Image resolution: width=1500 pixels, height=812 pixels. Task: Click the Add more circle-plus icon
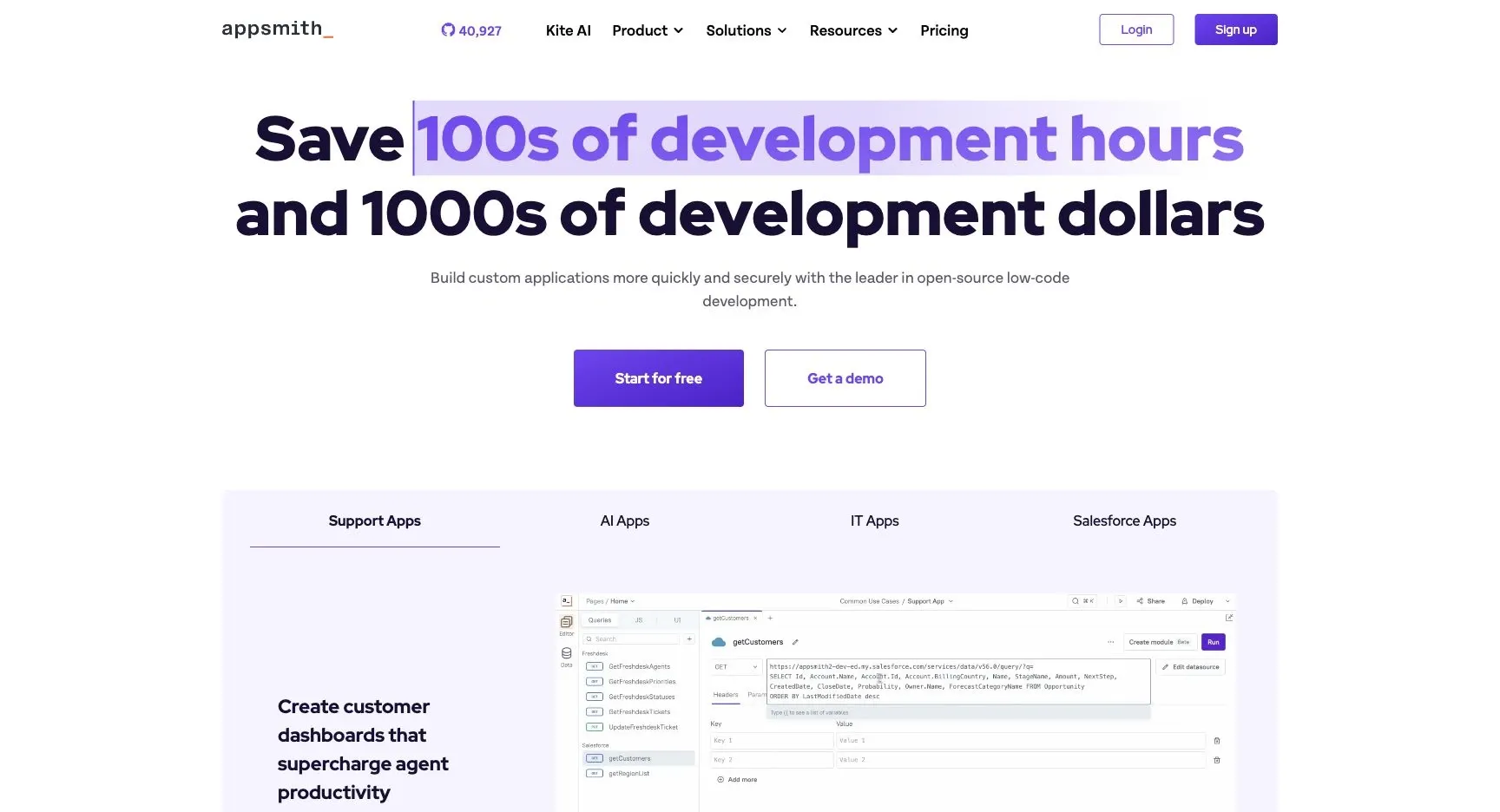(x=720, y=780)
